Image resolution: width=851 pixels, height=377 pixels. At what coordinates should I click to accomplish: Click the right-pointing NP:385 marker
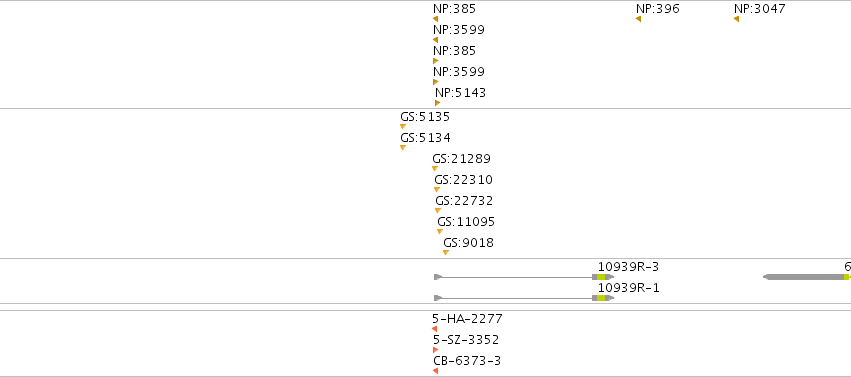(x=435, y=61)
